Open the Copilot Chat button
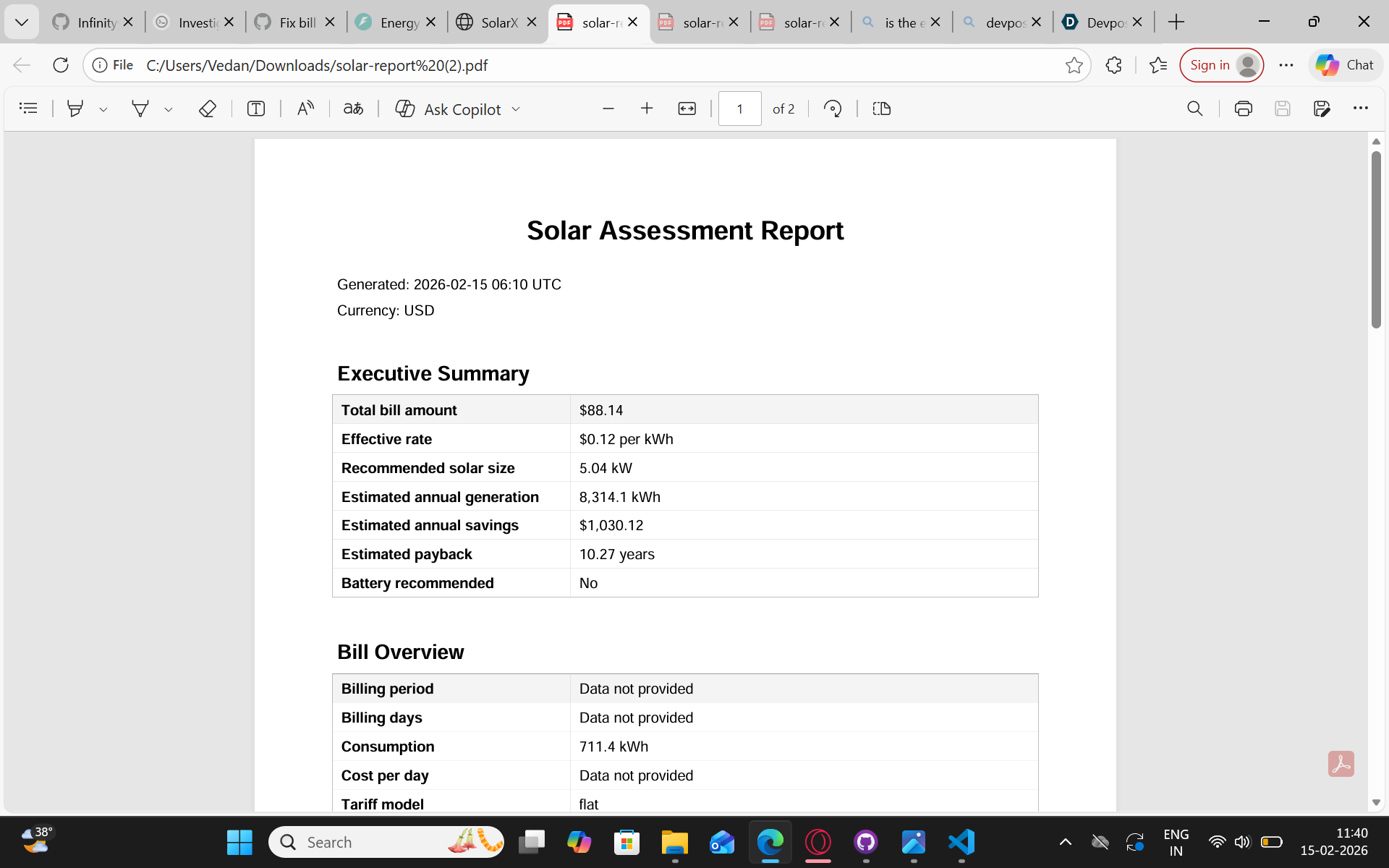The width and height of the screenshot is (1389, 868). [1345, 65]
